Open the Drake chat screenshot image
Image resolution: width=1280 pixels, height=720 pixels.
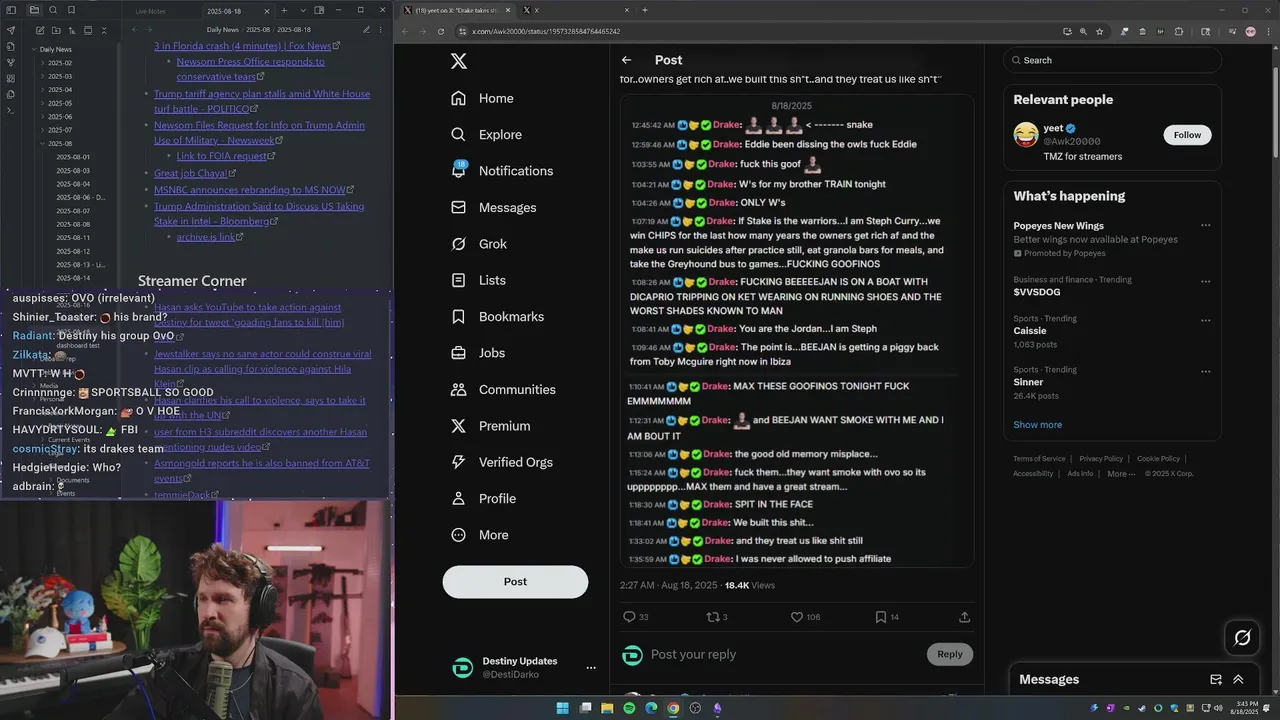point(796,331)
